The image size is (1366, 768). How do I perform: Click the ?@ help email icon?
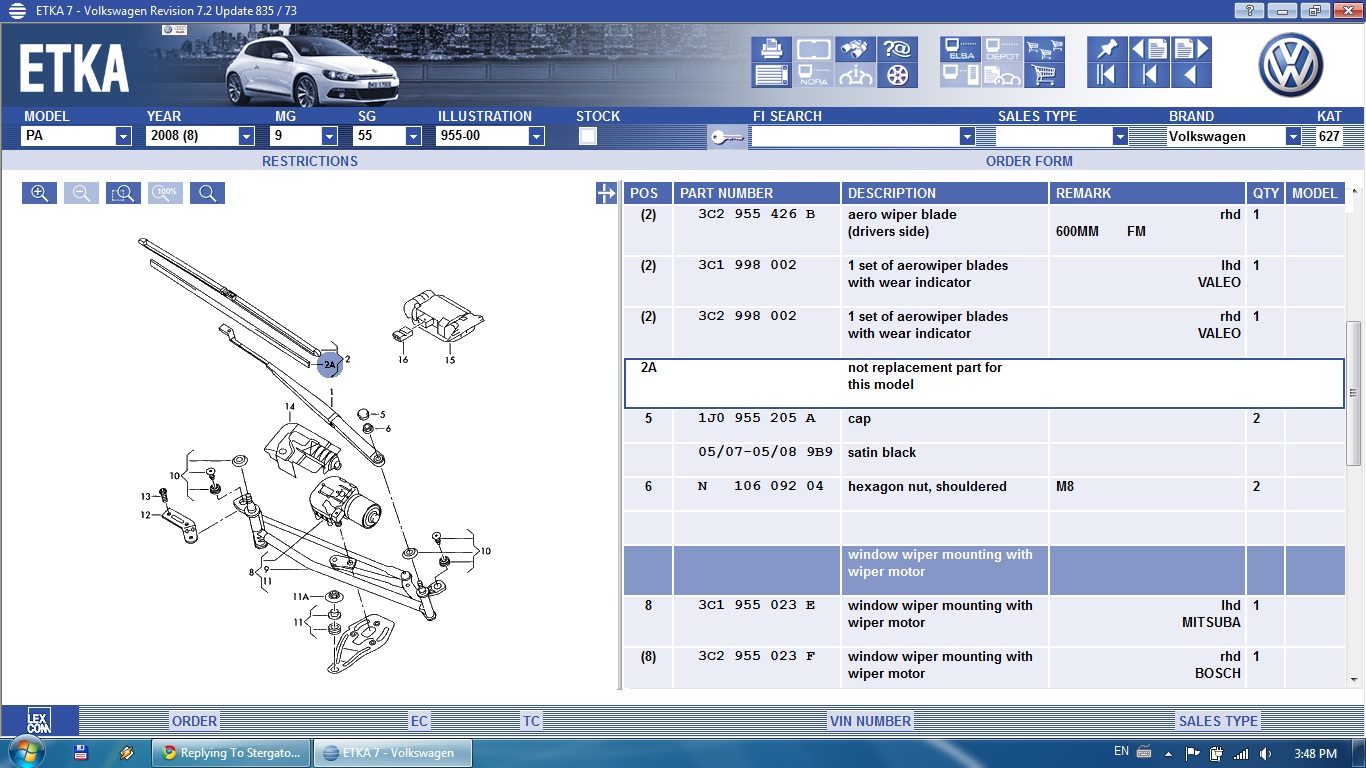pos(897,49)
